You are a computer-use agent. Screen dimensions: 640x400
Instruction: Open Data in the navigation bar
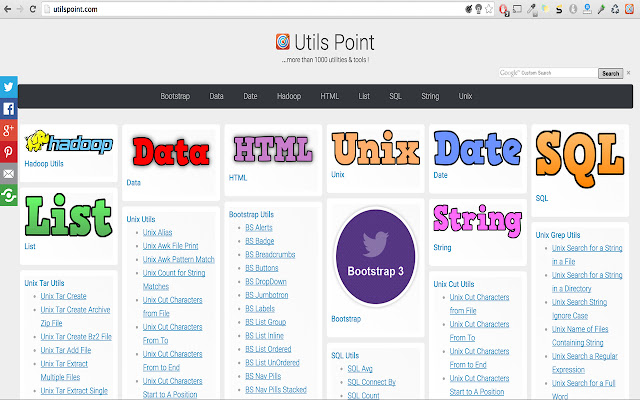[216, 96]
